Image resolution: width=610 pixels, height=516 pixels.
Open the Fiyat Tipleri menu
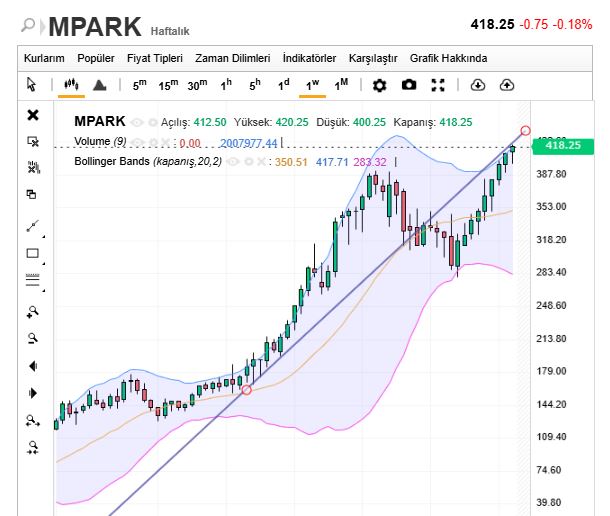coord(155,58)
